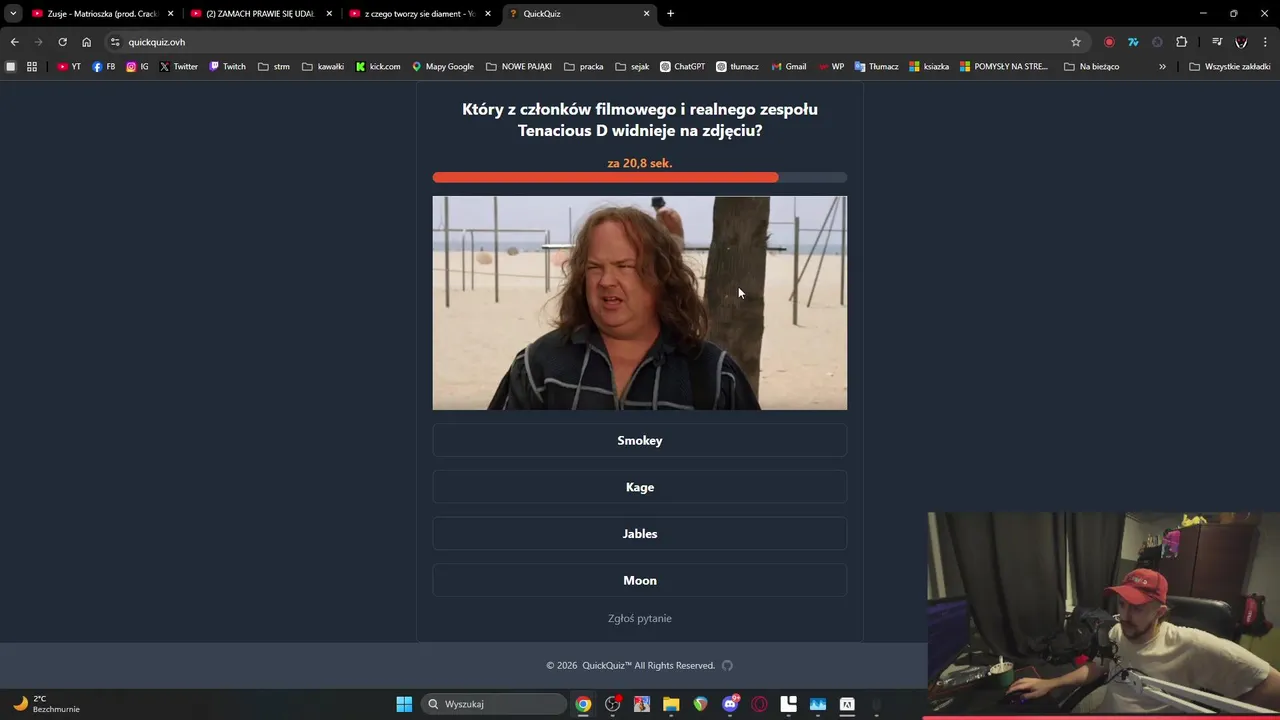Screen dimensions: 1280x720
Task: Open the Extensions puzzle-piece menu
Action: point(1181,42)
